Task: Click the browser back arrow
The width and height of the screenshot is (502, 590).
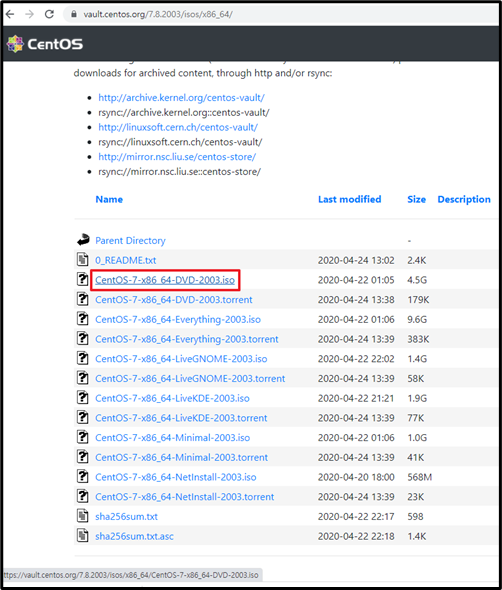Action: [x=10, y=14]
